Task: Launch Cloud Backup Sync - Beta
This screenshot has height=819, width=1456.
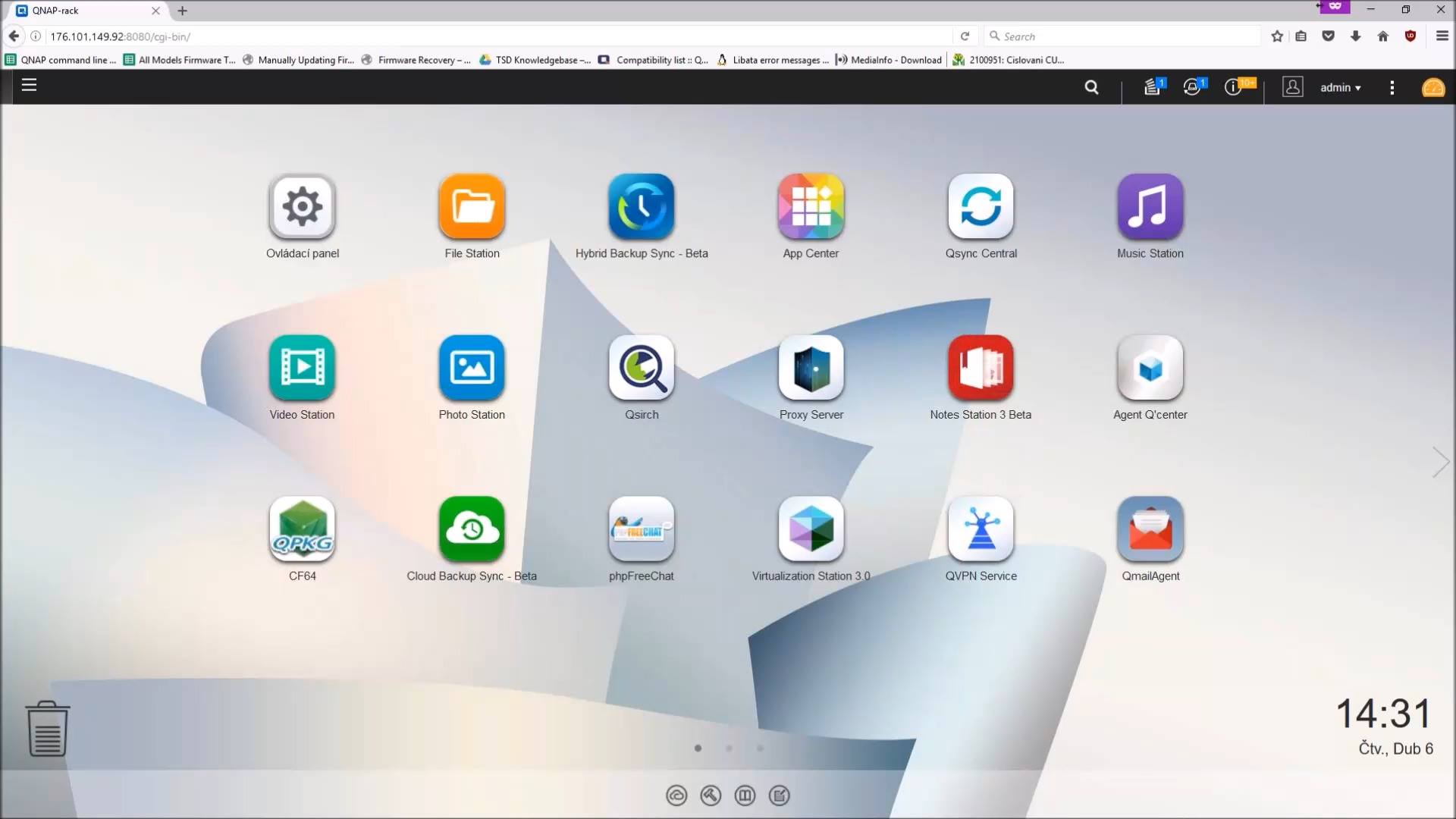Action: tap(472, 529)
